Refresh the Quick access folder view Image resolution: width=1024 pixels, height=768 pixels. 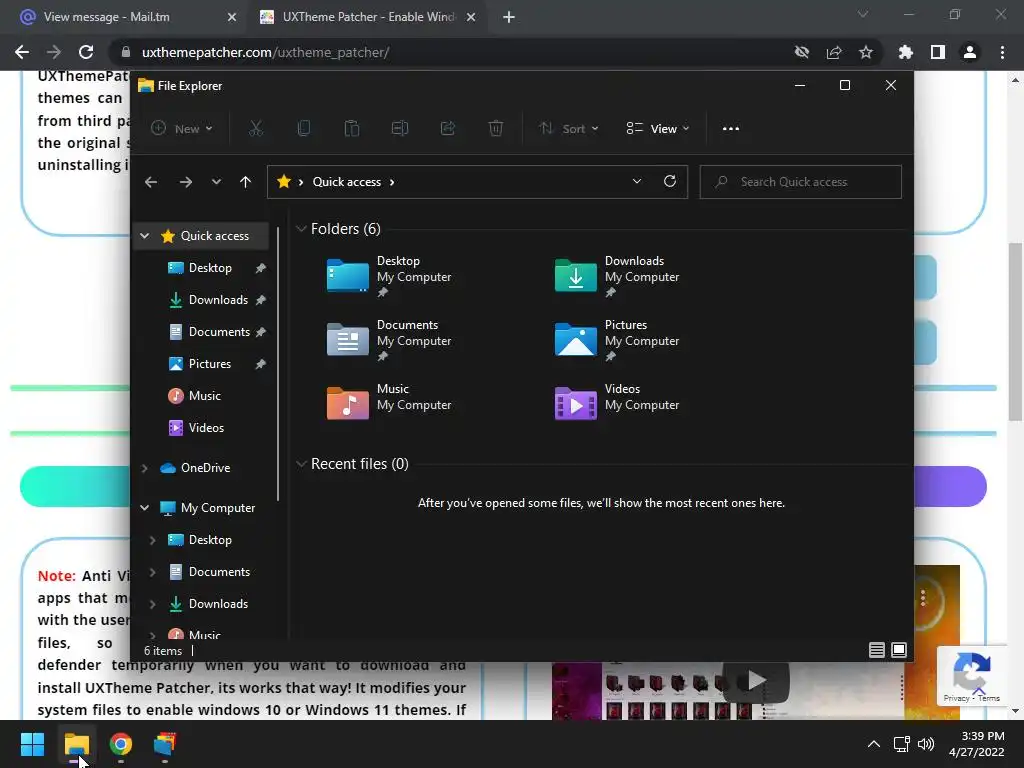(670, 181)
